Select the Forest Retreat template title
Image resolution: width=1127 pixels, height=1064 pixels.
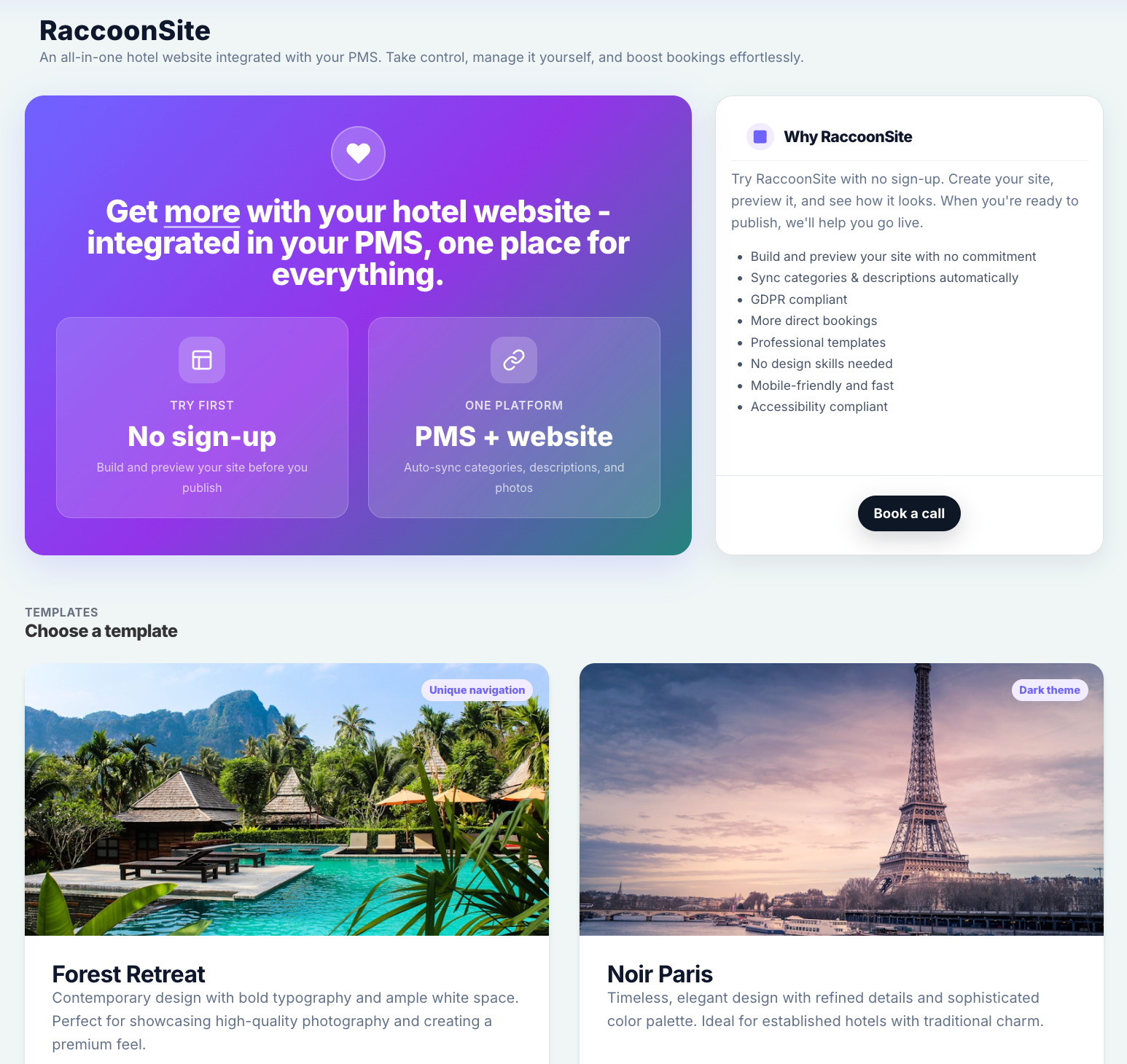pos(128,974)
